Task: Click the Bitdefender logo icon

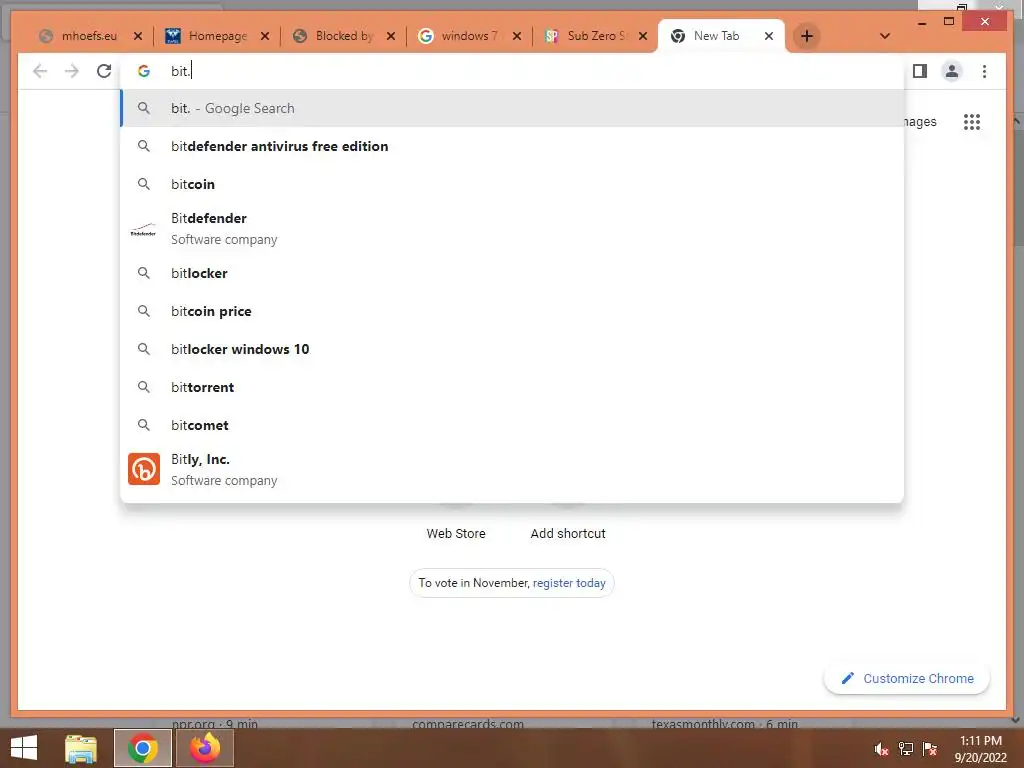Action: point(144,230)
